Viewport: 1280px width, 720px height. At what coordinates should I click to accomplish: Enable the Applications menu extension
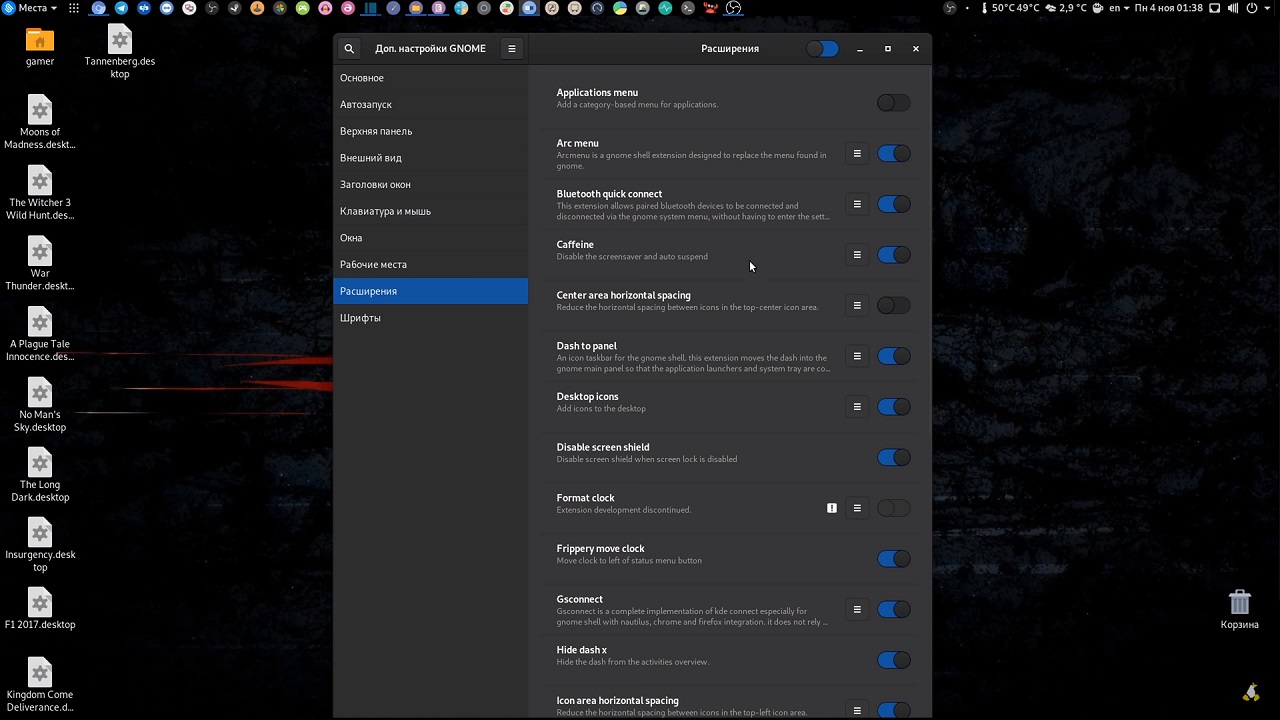(893, 103)
